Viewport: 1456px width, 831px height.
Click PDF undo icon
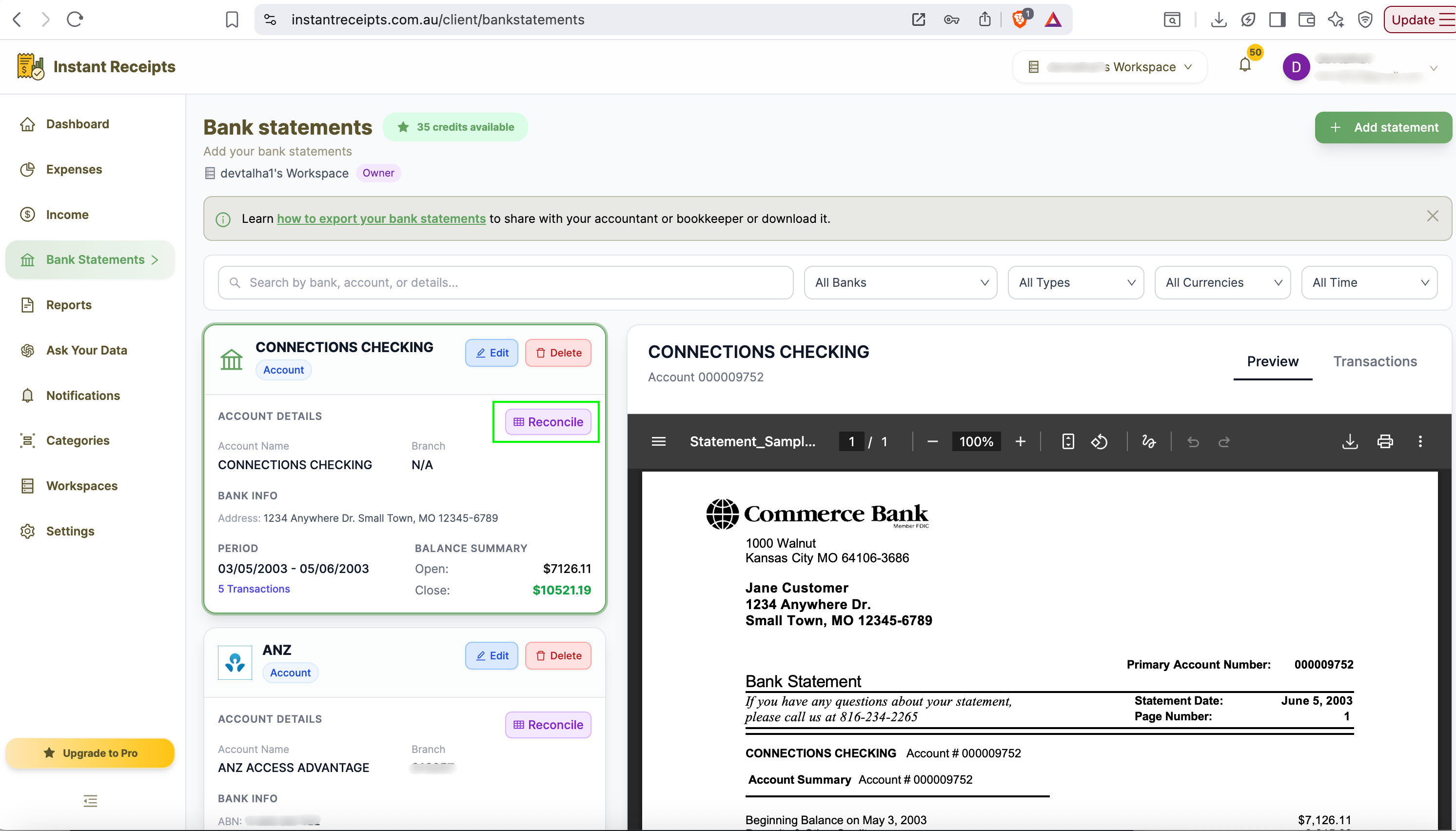coord(1193,441)
